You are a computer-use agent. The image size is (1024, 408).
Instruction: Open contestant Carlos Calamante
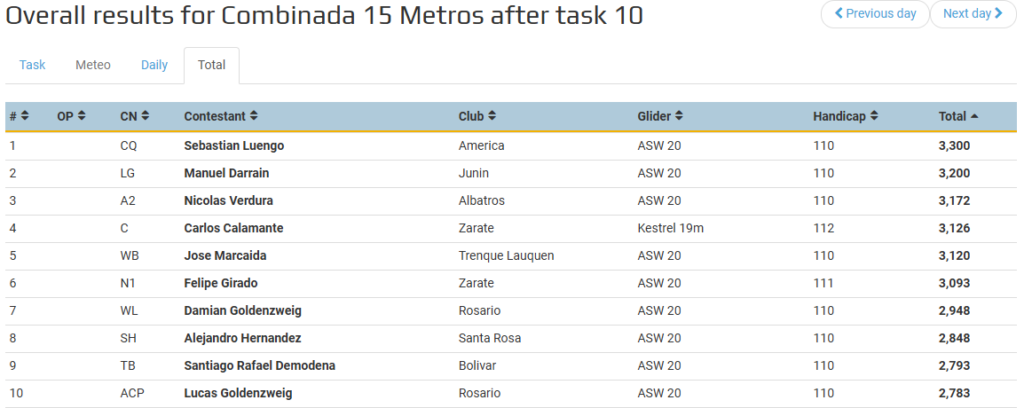(234, 228)
